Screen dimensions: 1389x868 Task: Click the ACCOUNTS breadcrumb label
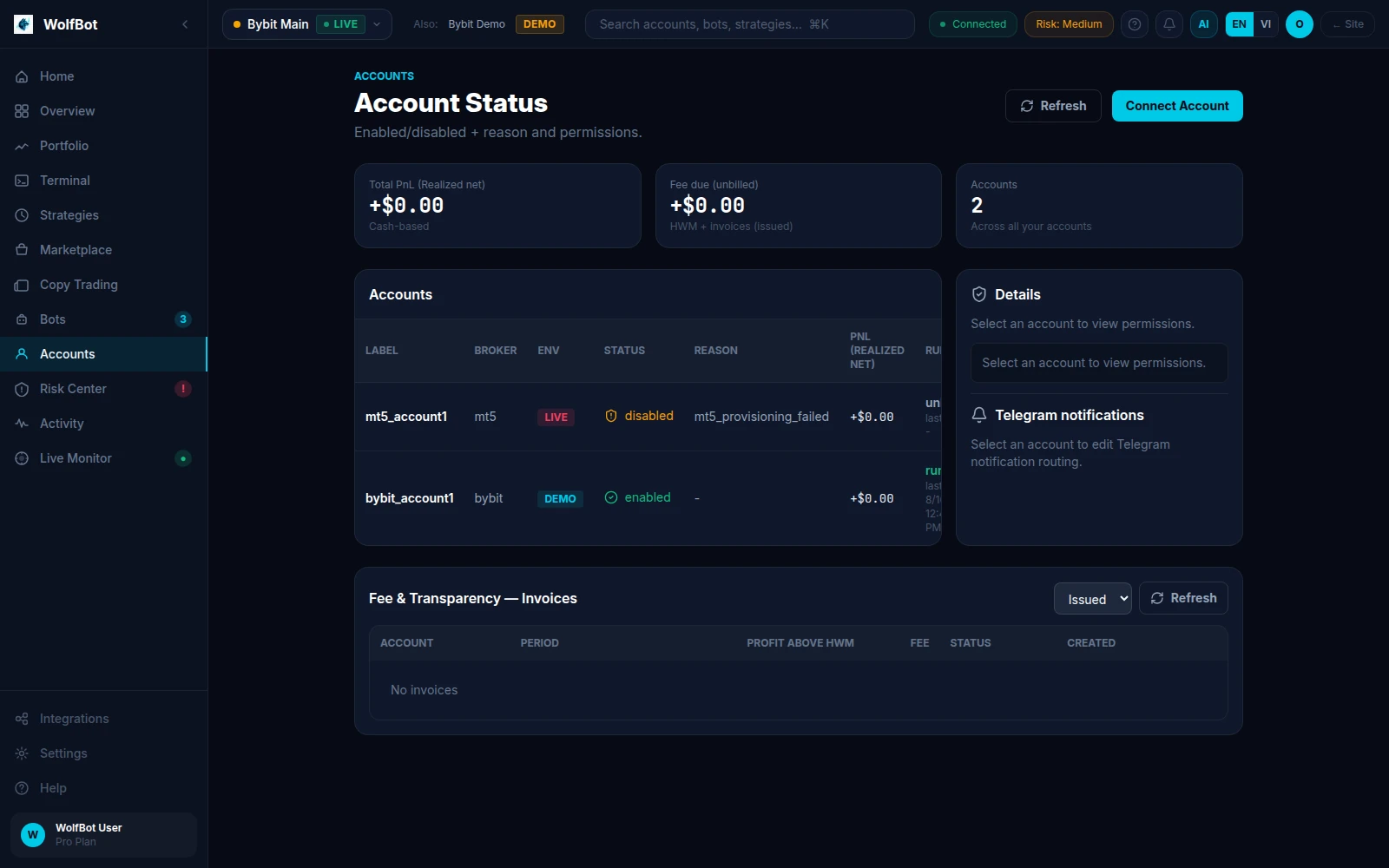pos(384,76)
